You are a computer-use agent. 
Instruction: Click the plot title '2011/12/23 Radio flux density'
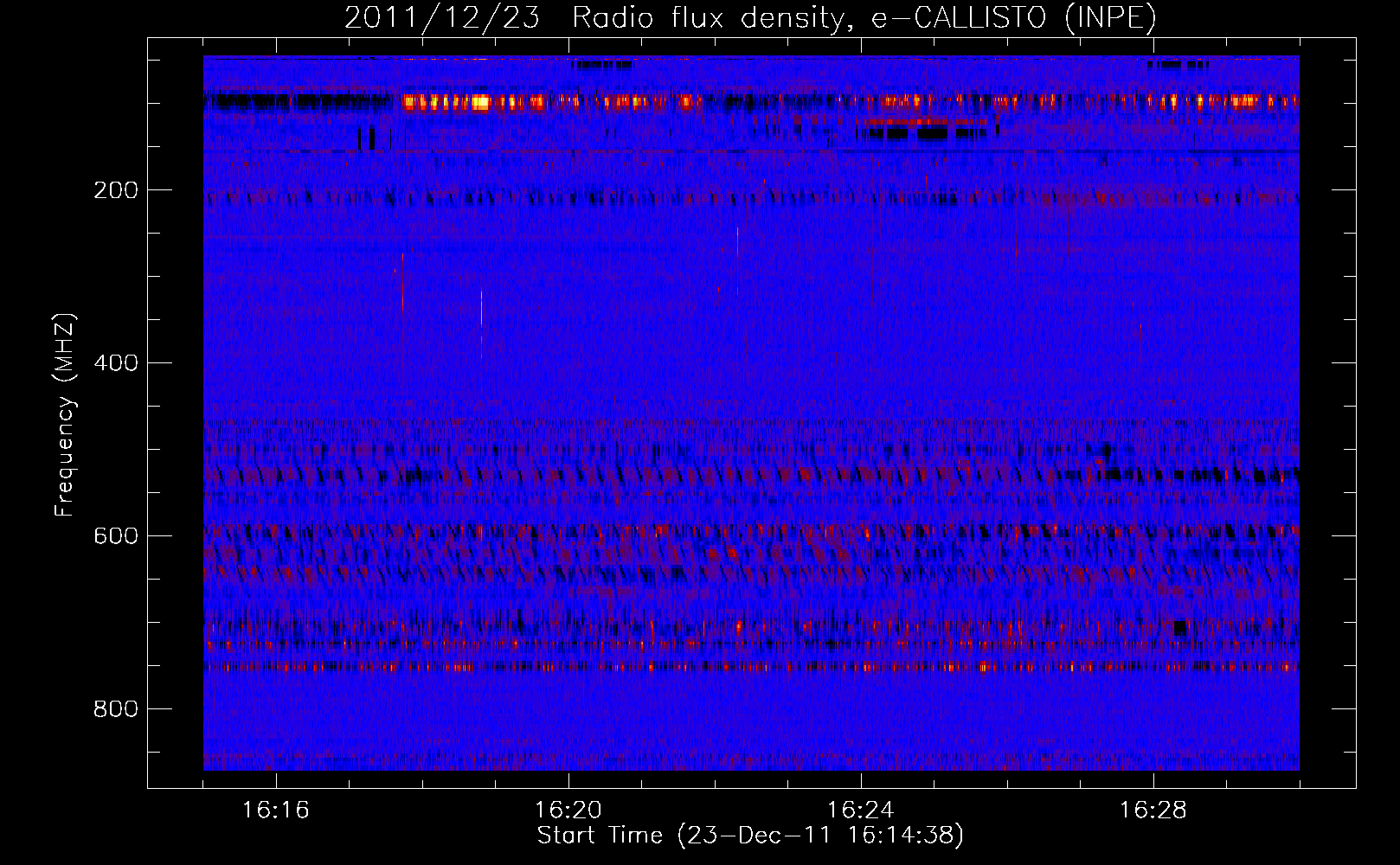pos(594,18)
